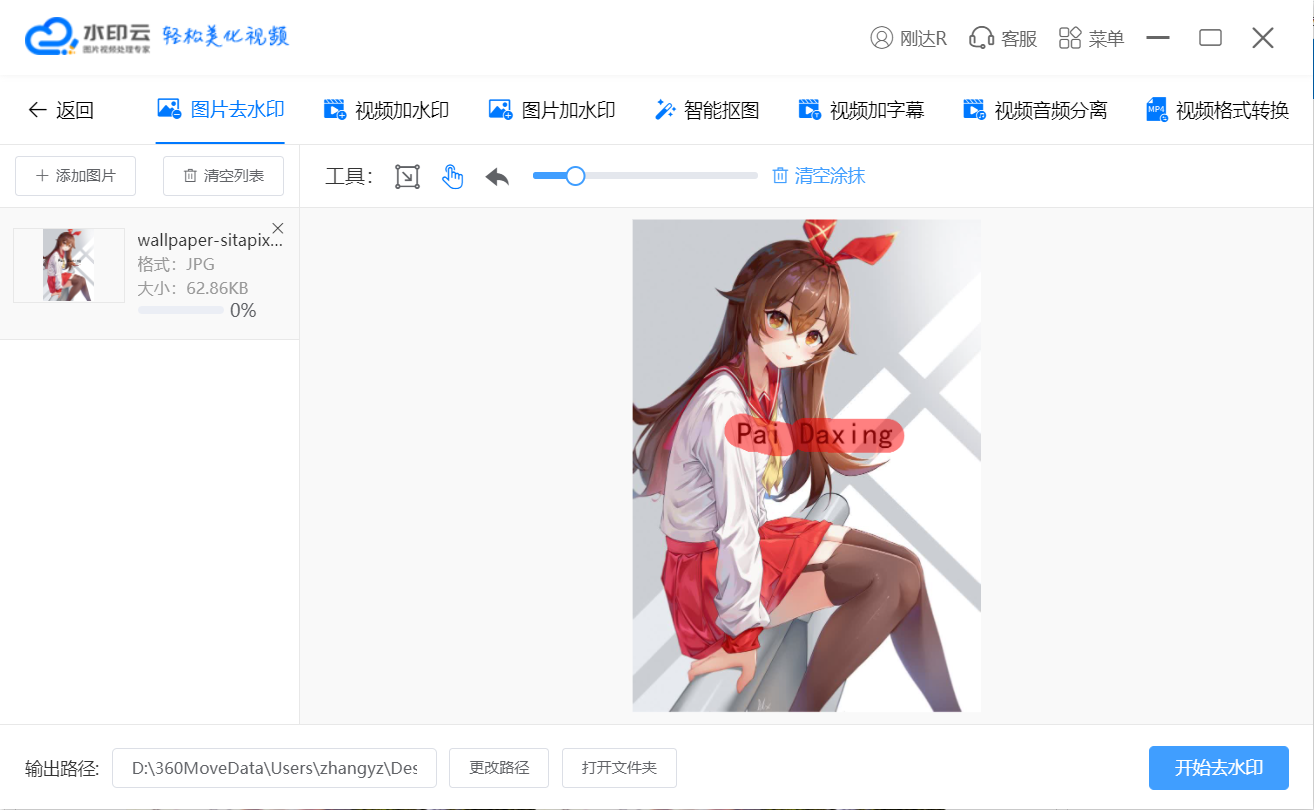Switch to the 图片去水印 tab
The image size is (1314, 810).
pyautogui.click(x=221, y=110)
